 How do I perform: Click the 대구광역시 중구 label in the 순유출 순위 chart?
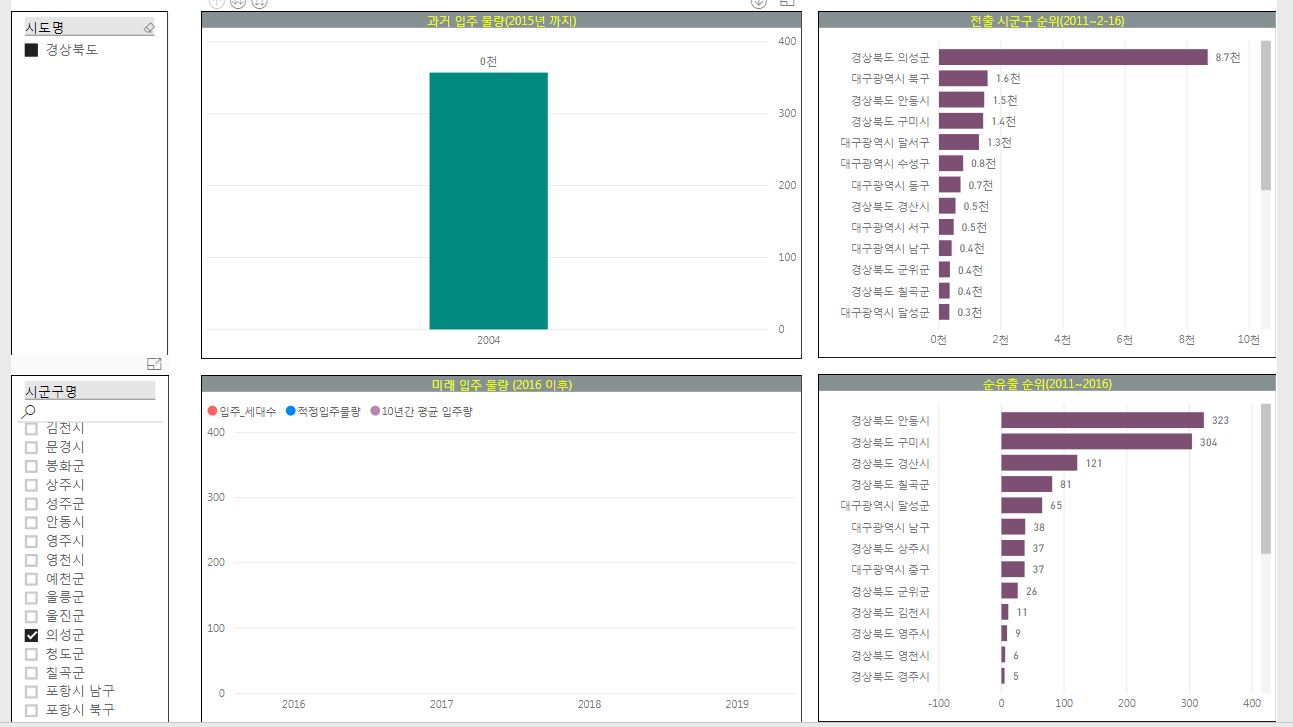[890, 569]
